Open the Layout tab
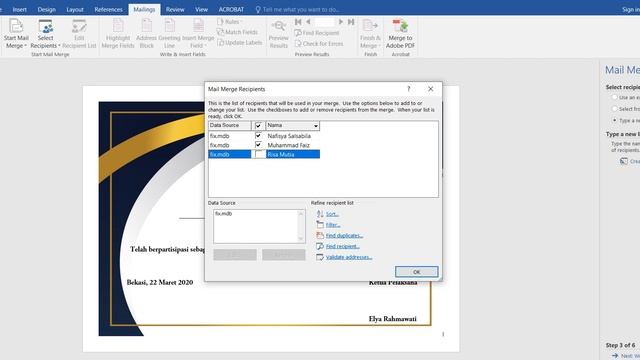The image size is (640, 360). coord(75,9)
